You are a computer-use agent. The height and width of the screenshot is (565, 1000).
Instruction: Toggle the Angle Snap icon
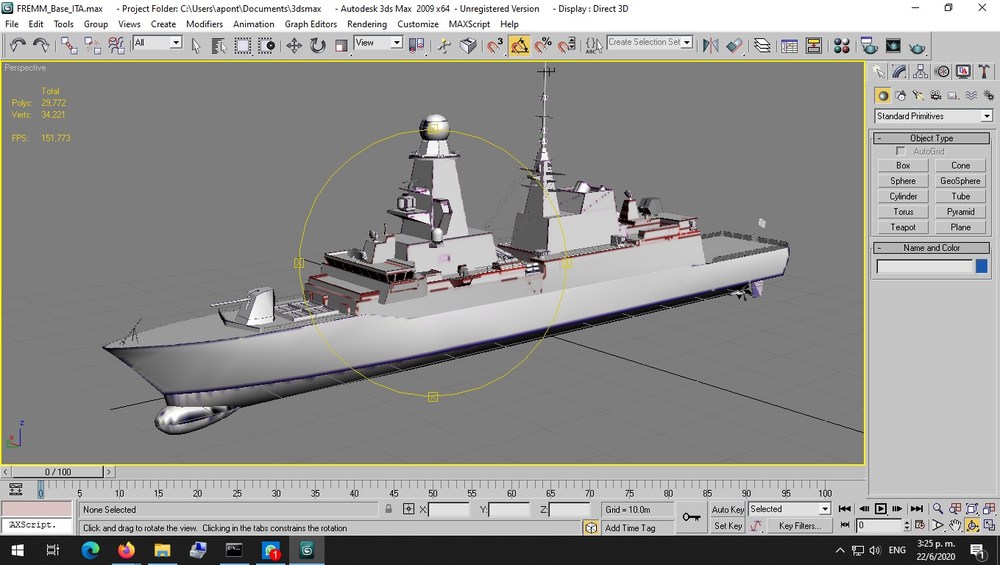point(519,45)
